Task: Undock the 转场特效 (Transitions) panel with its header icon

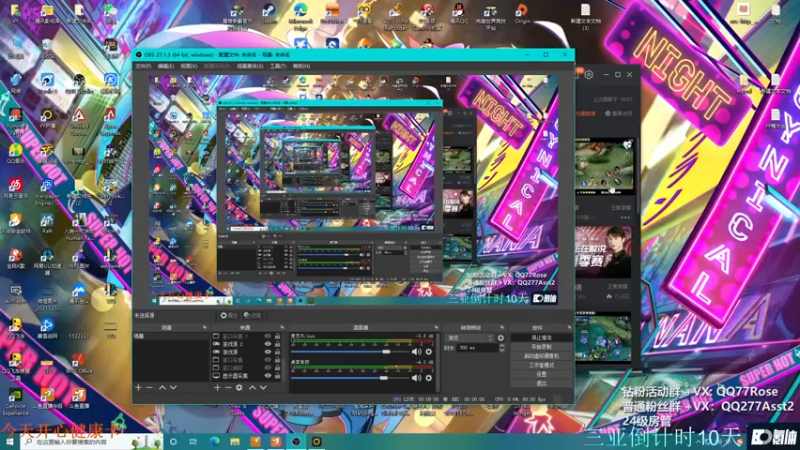Action: tap(502, 328)
